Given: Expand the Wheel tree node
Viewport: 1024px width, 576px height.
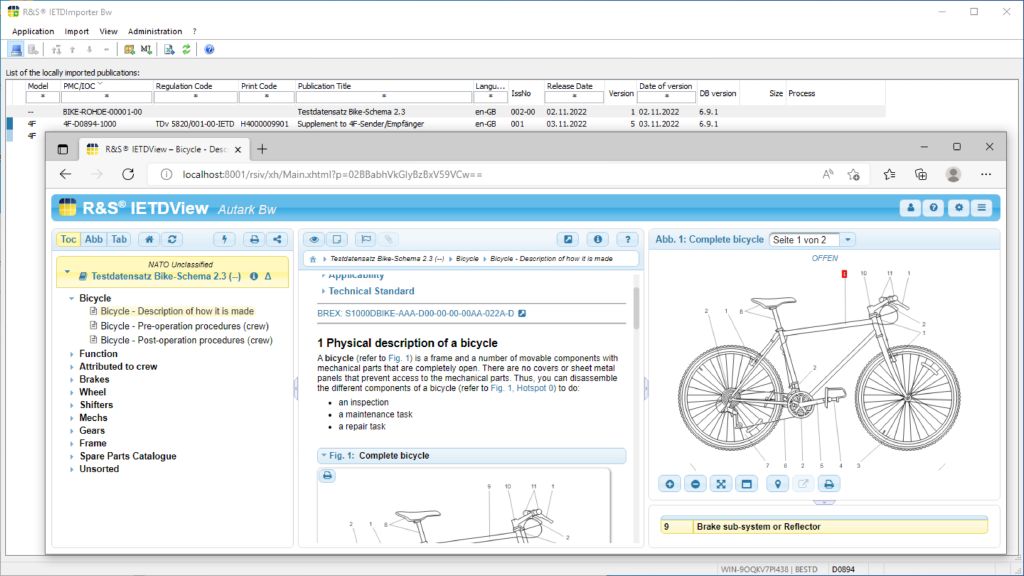Looking at the screenshot, I should point(71,392).
